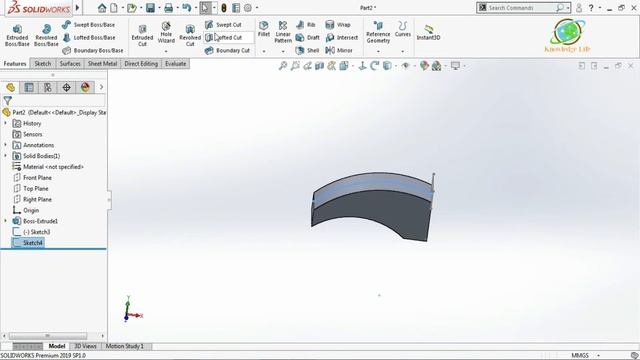This screenshot has width=640, height=360.
Task: Open the Curves tool
Action: 402,29
